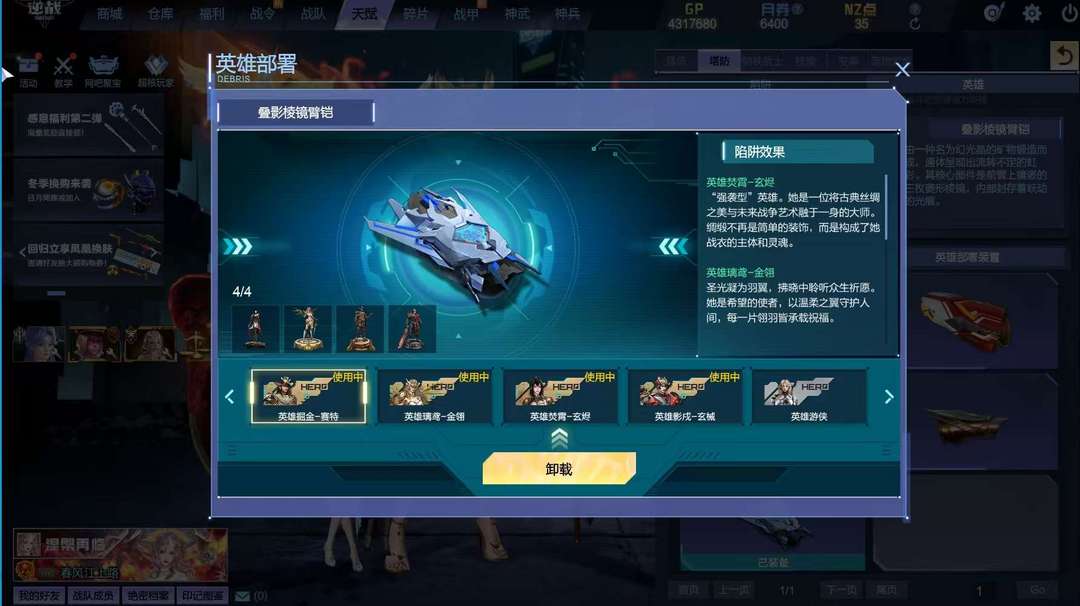Click the first deployed hero statue thumbnail
The image size is (1080, 606).
point(256,328)
